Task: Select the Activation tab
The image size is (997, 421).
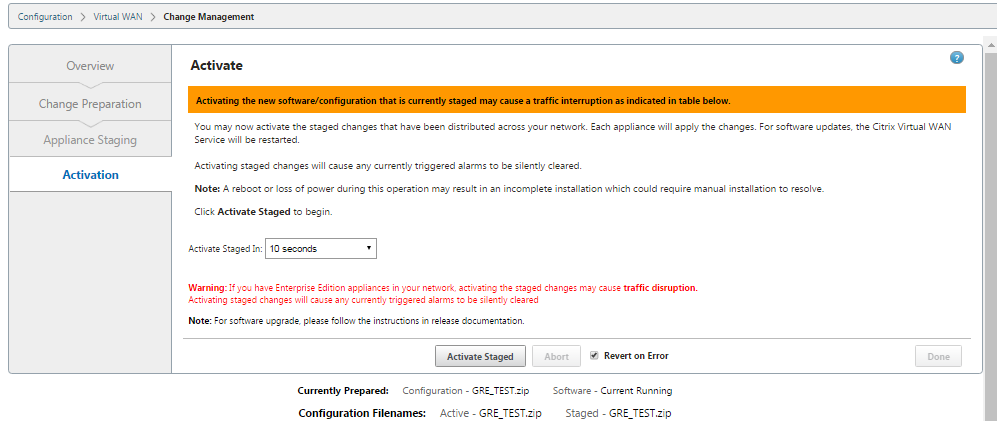Action: tap(90, 175)
